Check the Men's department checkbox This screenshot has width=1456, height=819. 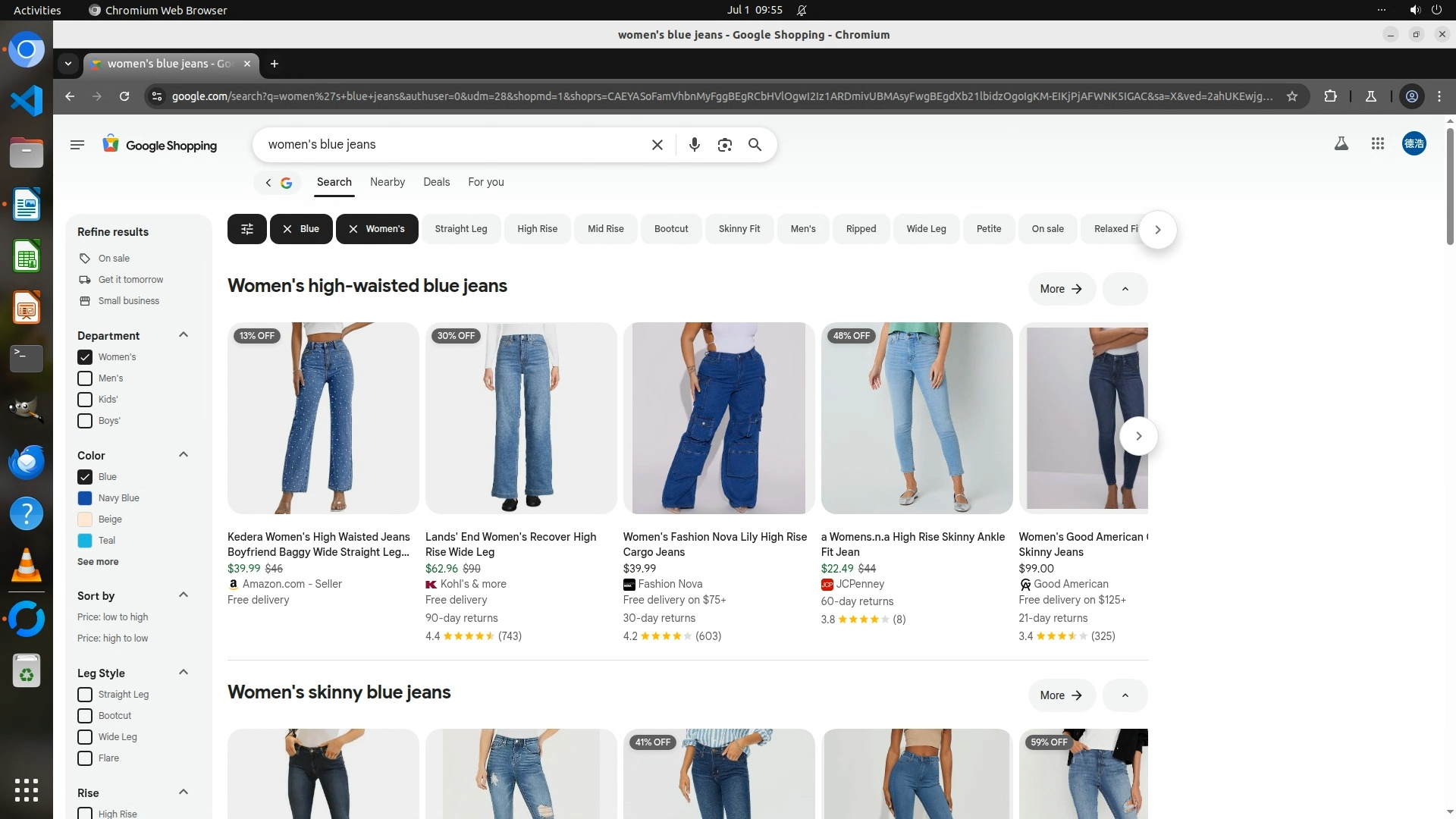click(85, 378)
